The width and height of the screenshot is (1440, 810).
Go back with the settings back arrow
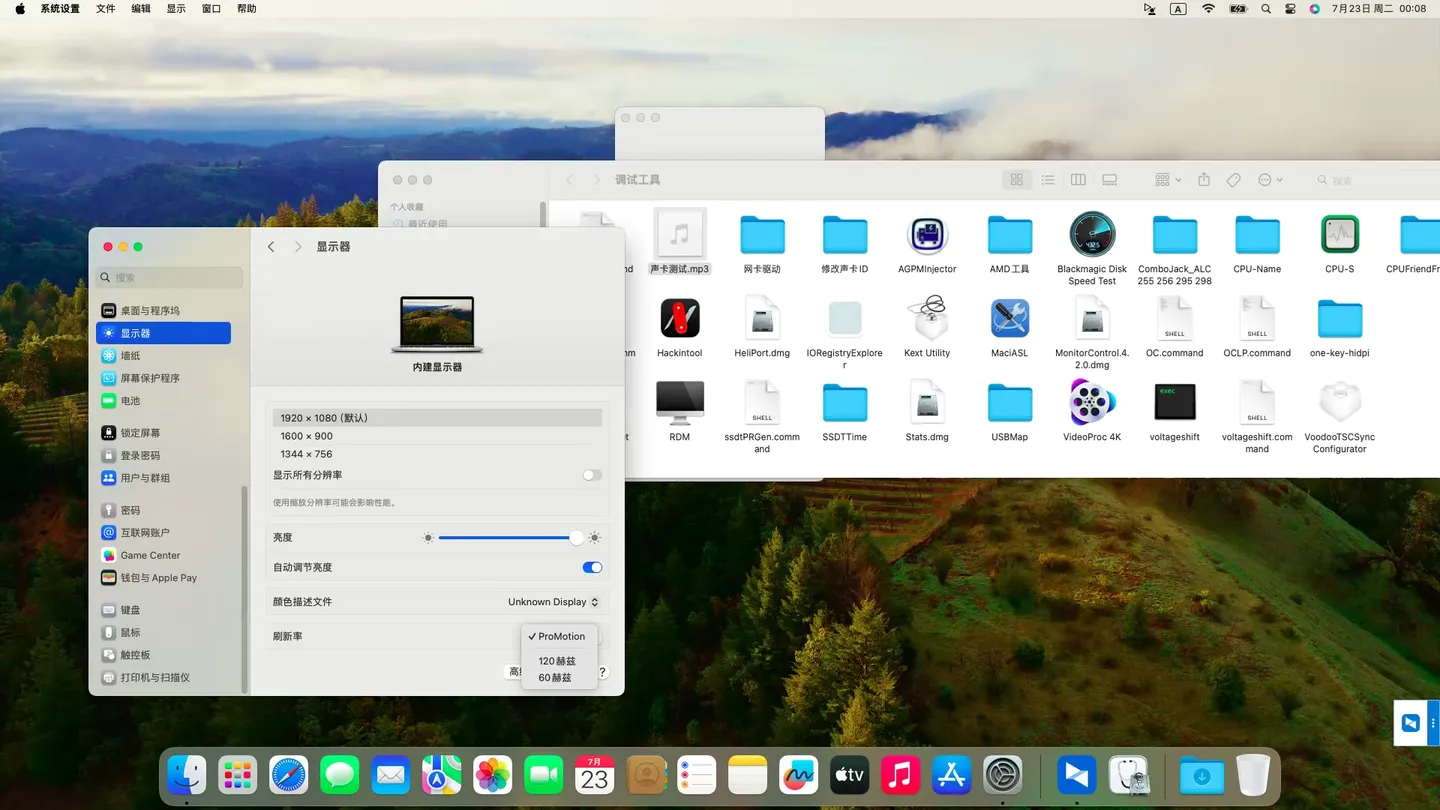click(271, 247)
